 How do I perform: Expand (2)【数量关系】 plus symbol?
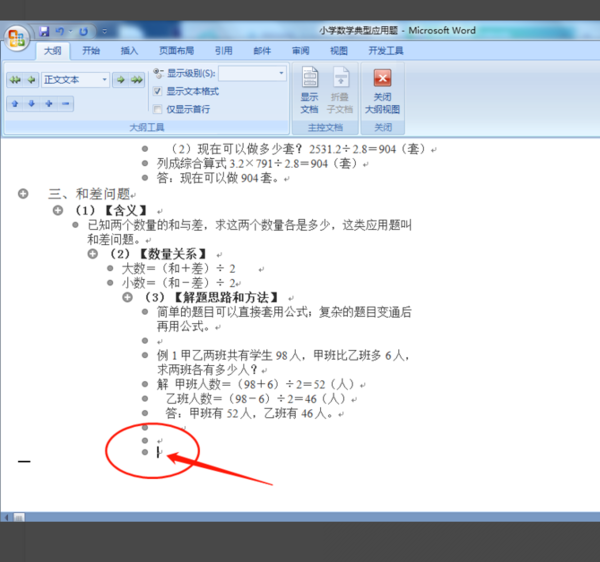pyautogui.click(x=93, y=254)
